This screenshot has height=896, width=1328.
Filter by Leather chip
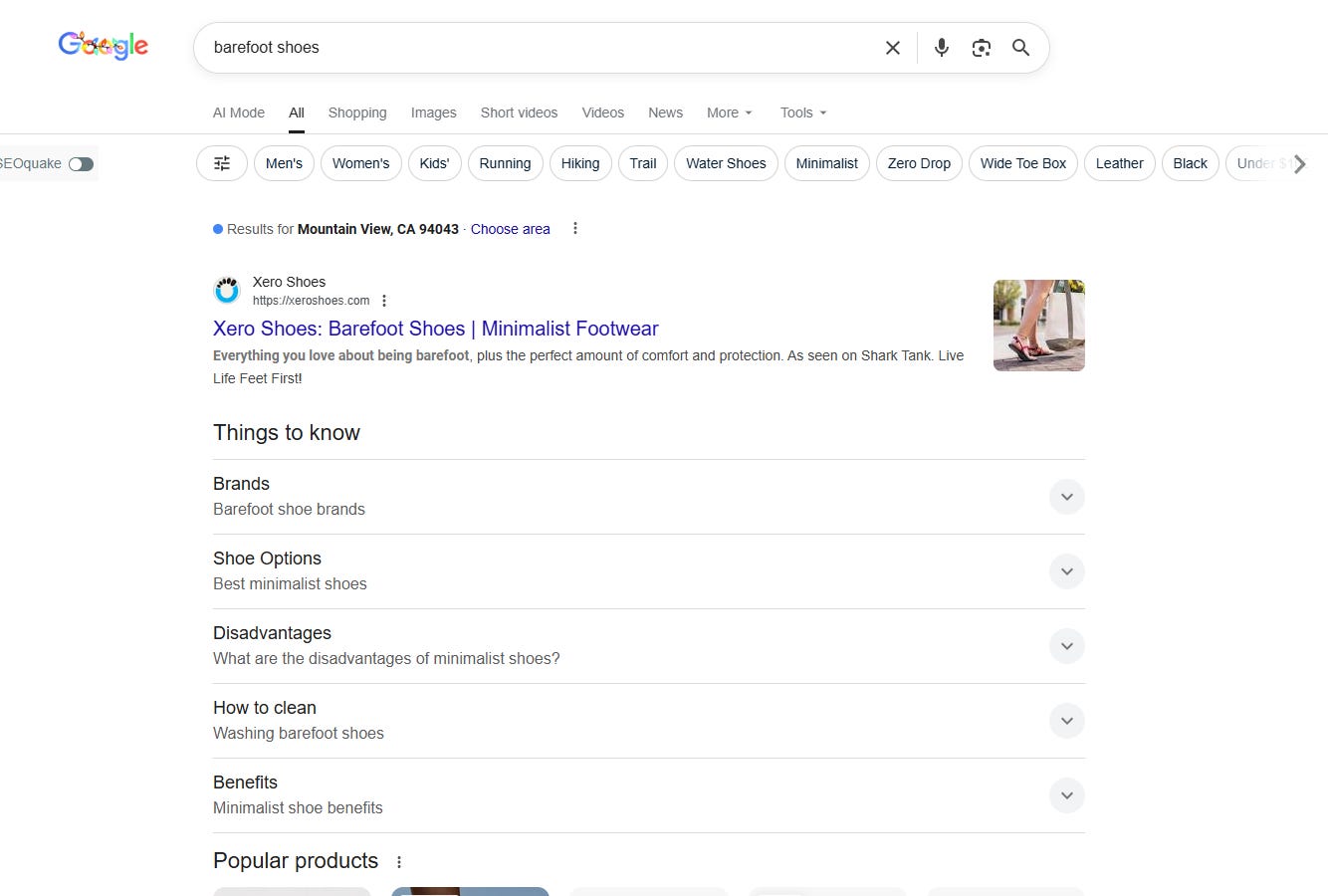coord(1120,163)
